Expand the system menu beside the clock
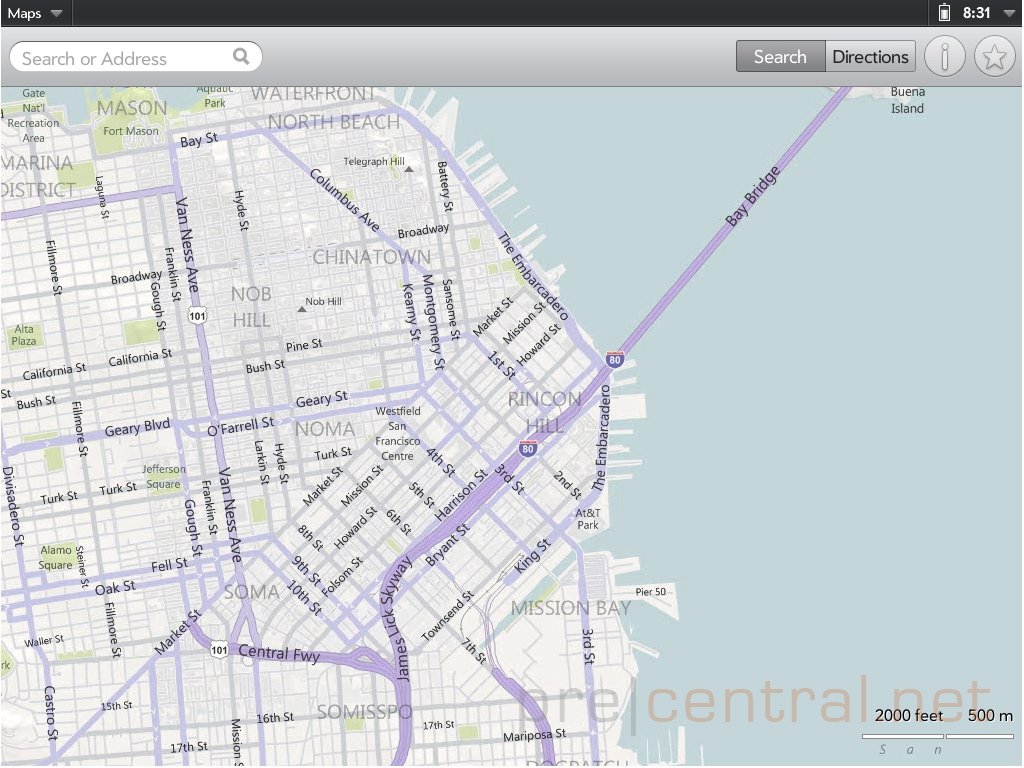This screenshot has height=768, width=1024. click(1008, 13)
